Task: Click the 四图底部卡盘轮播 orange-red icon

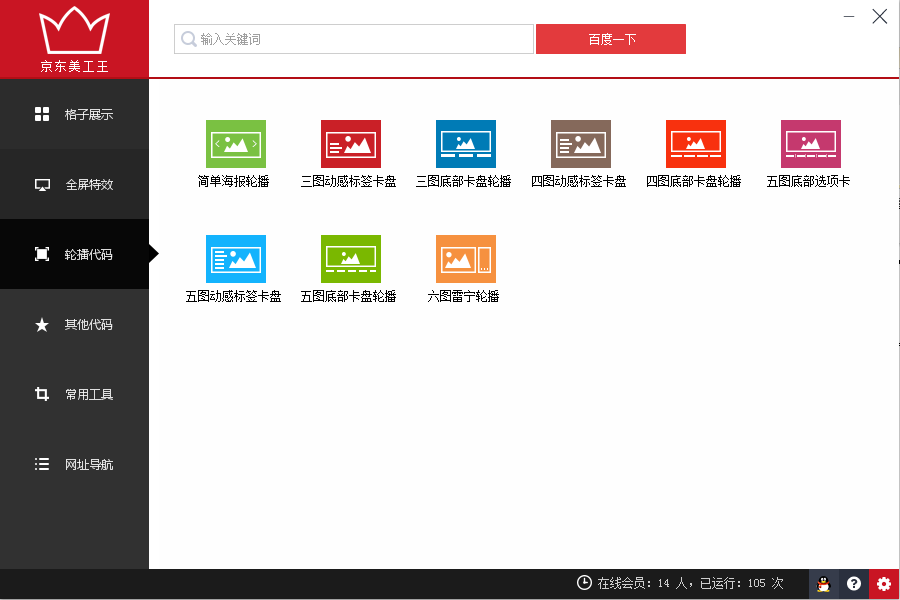Action: click(x=695, y=144)
